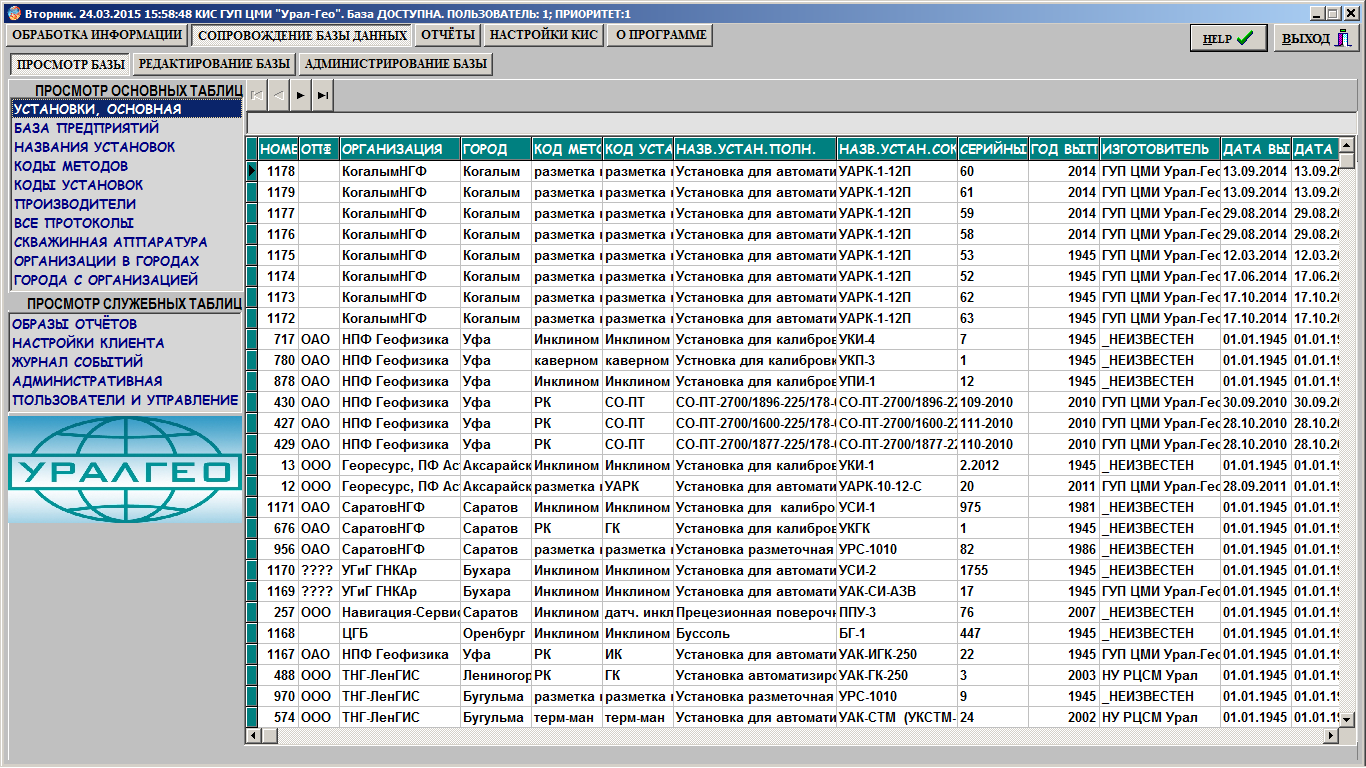1366x768 pixels.
Task: Click the УРАЛГЕО logo image
Action: pyautogui.click(x=125, y=470)
